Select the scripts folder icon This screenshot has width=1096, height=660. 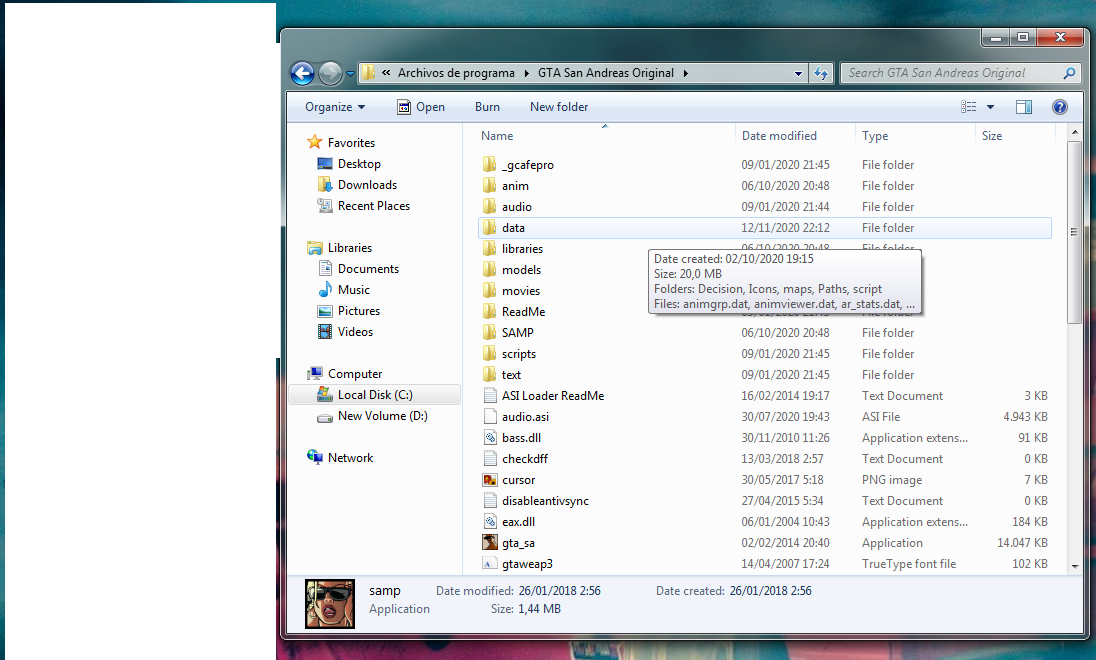(x=489, y=353)
